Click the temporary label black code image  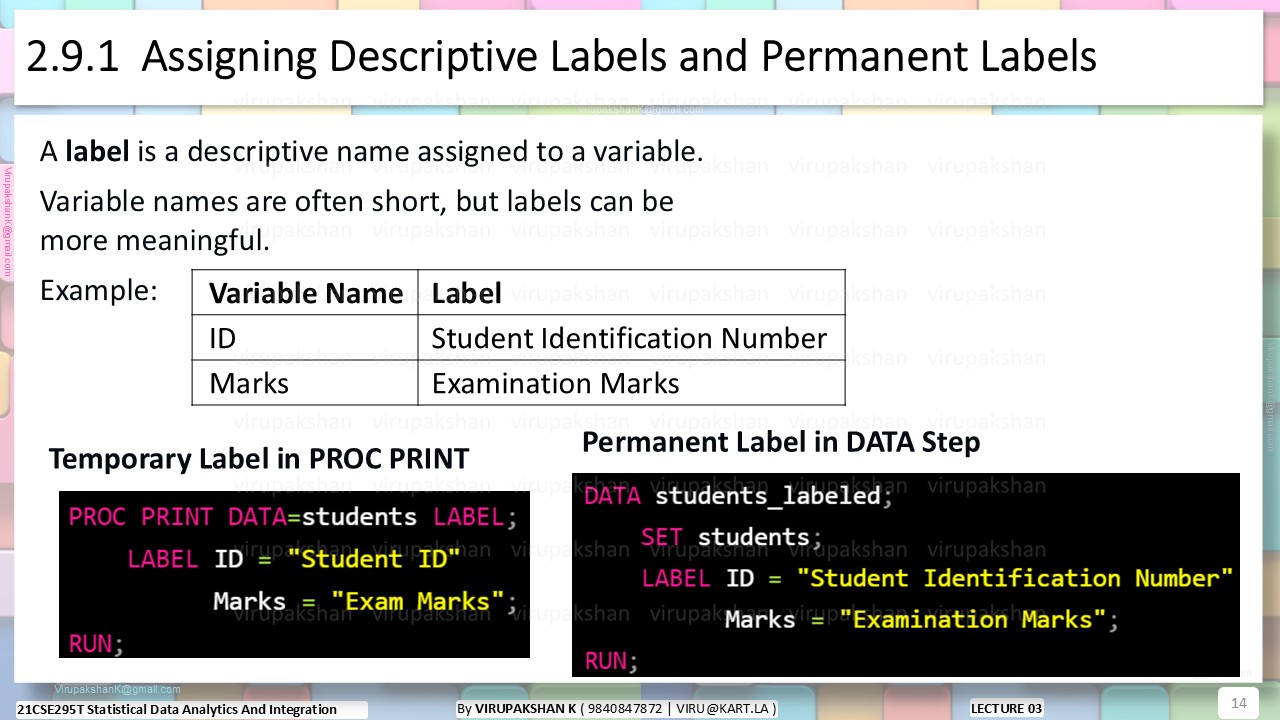pyautogui.click(x=294, y=574)
